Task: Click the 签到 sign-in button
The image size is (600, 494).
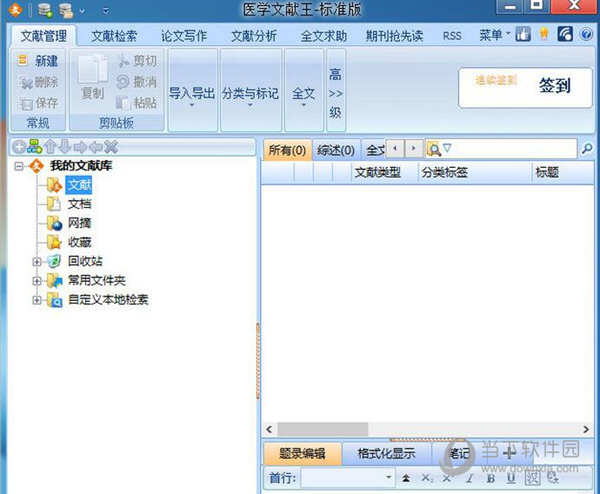Action: point(553,85)
